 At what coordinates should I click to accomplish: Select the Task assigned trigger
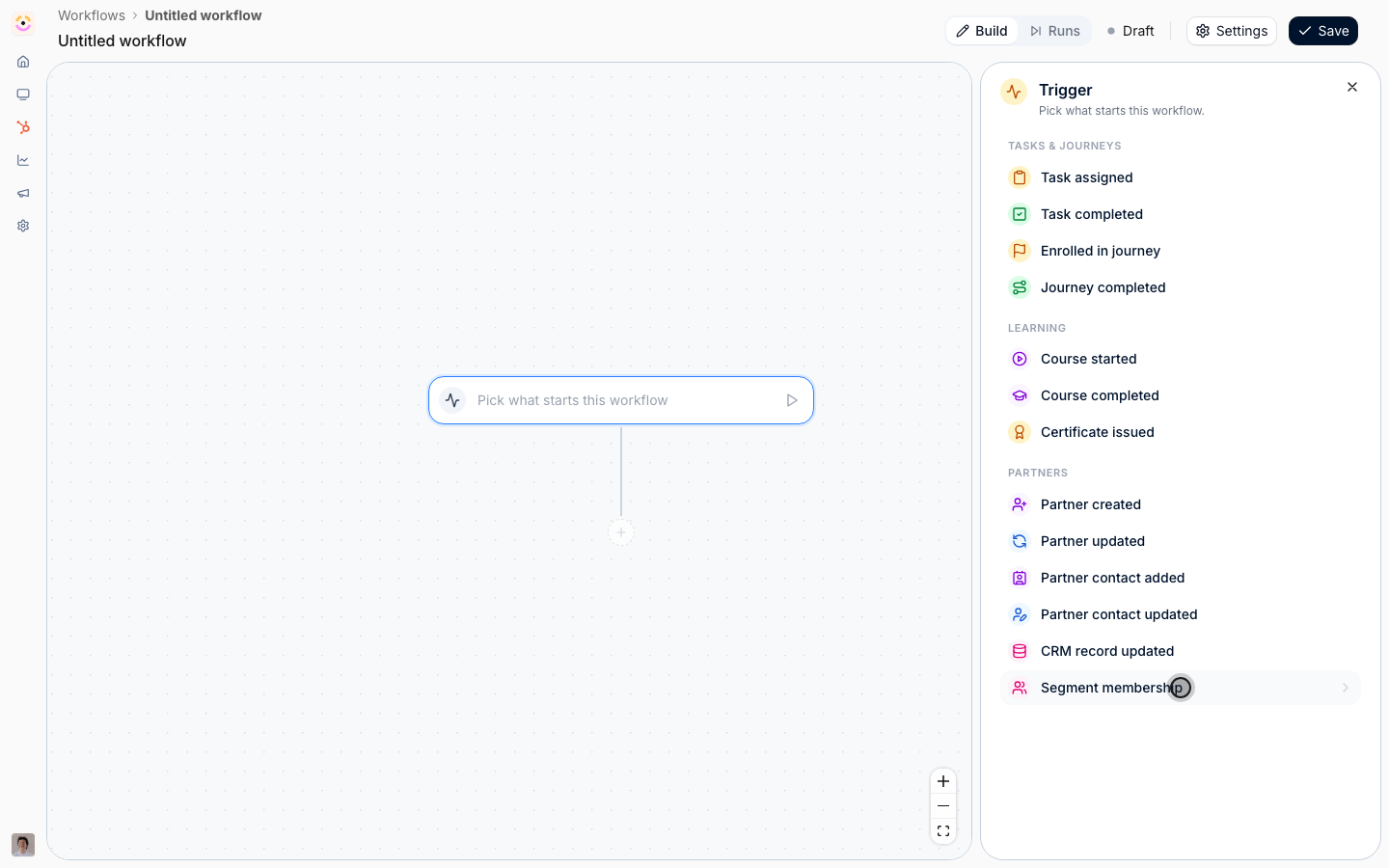click(x=1181, y=177)
